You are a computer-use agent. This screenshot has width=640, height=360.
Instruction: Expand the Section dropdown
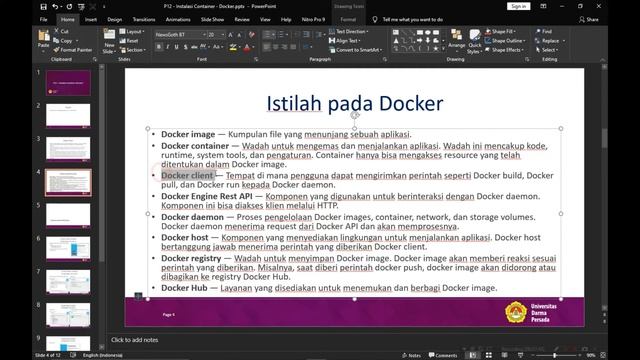[x=133, y=50]
